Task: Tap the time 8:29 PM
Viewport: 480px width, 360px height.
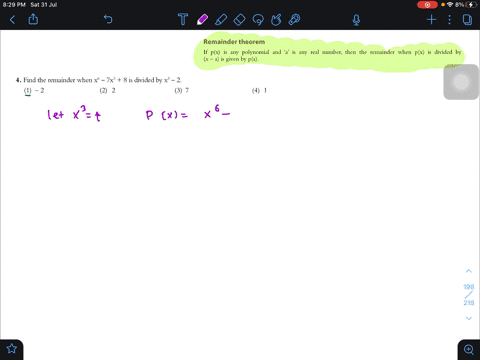Action: [x=14, y=5]
